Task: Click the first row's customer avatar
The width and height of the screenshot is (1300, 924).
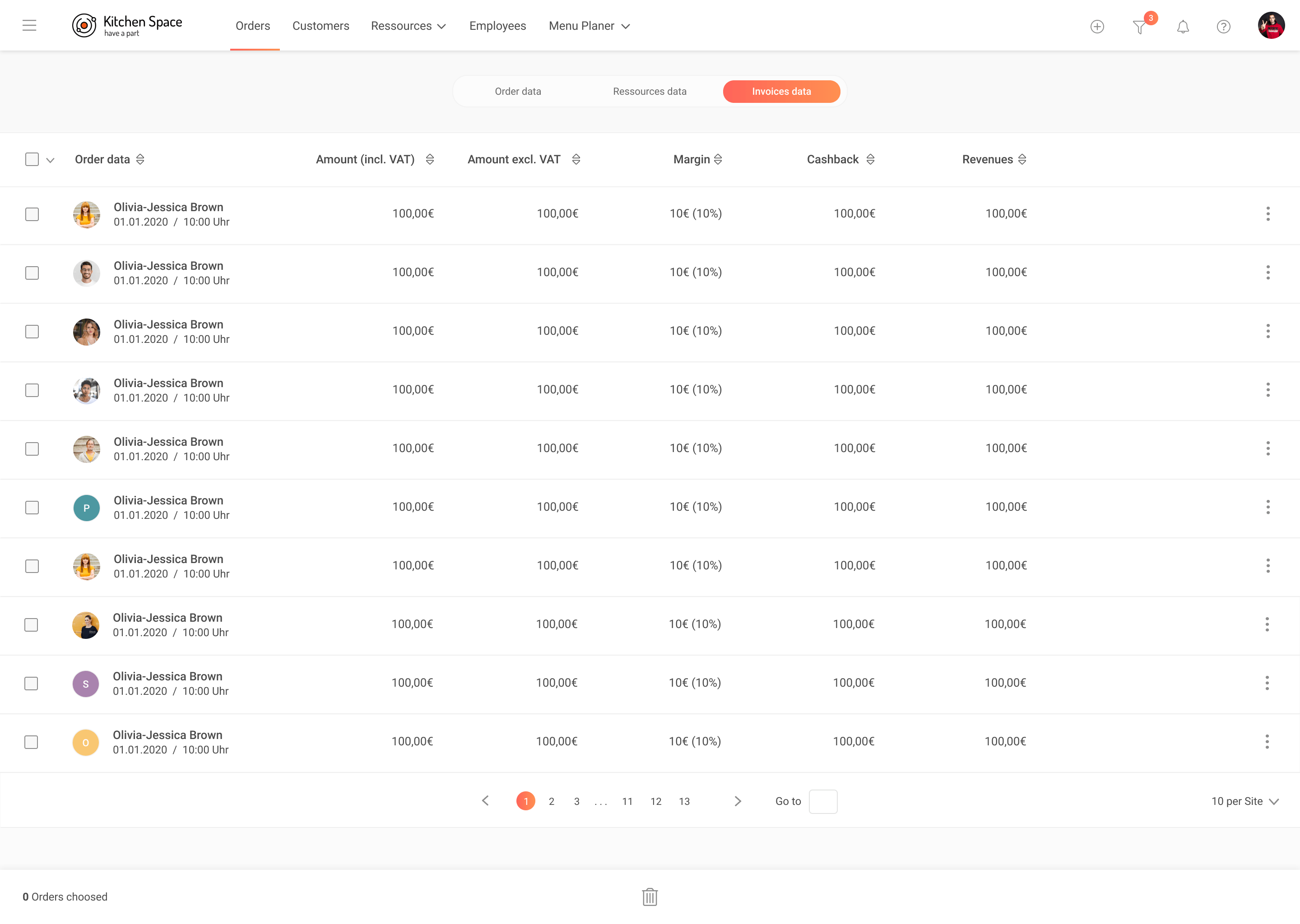Action: (87, 214)
